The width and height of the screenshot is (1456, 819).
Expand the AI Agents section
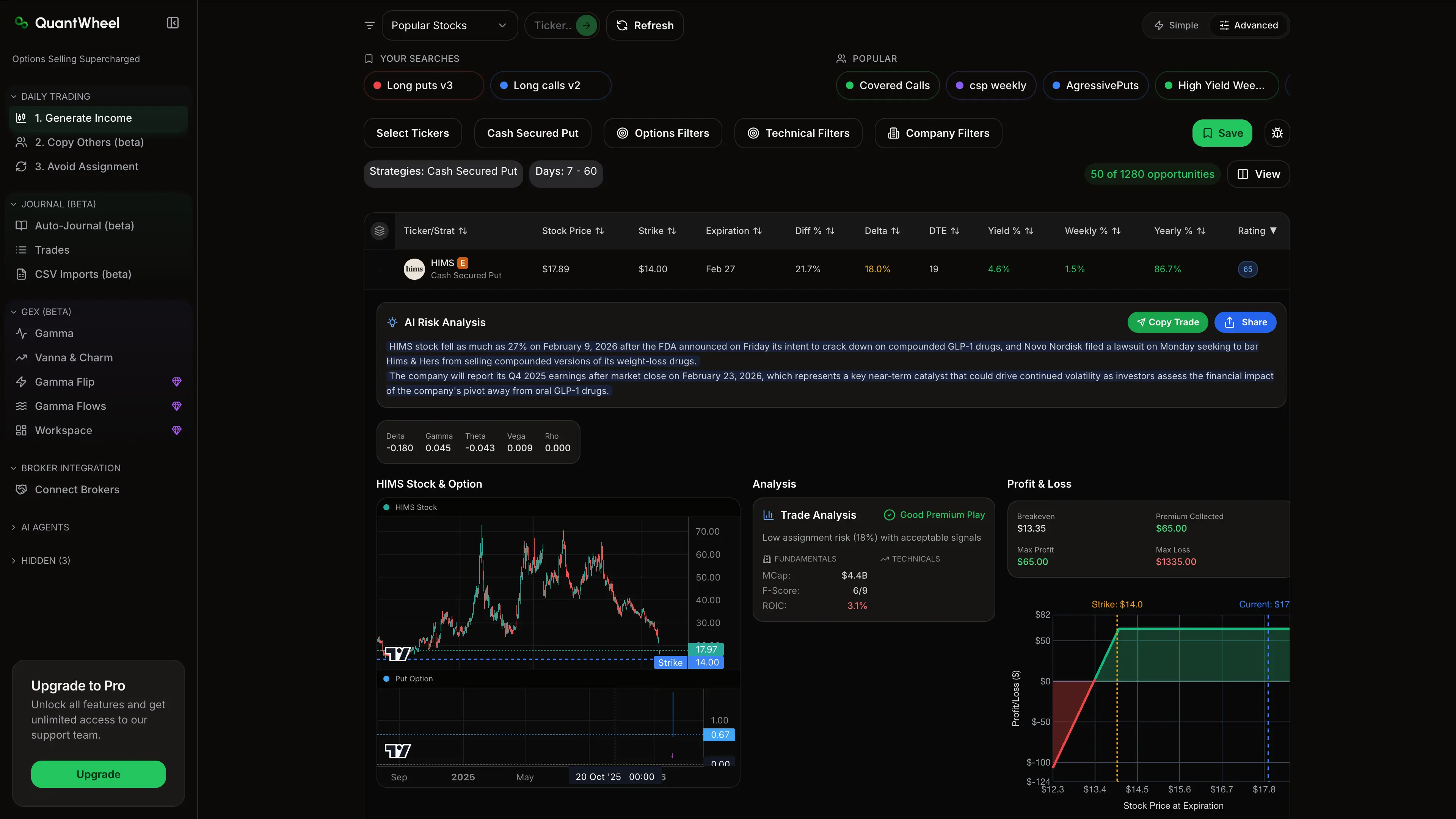point(39,527)
